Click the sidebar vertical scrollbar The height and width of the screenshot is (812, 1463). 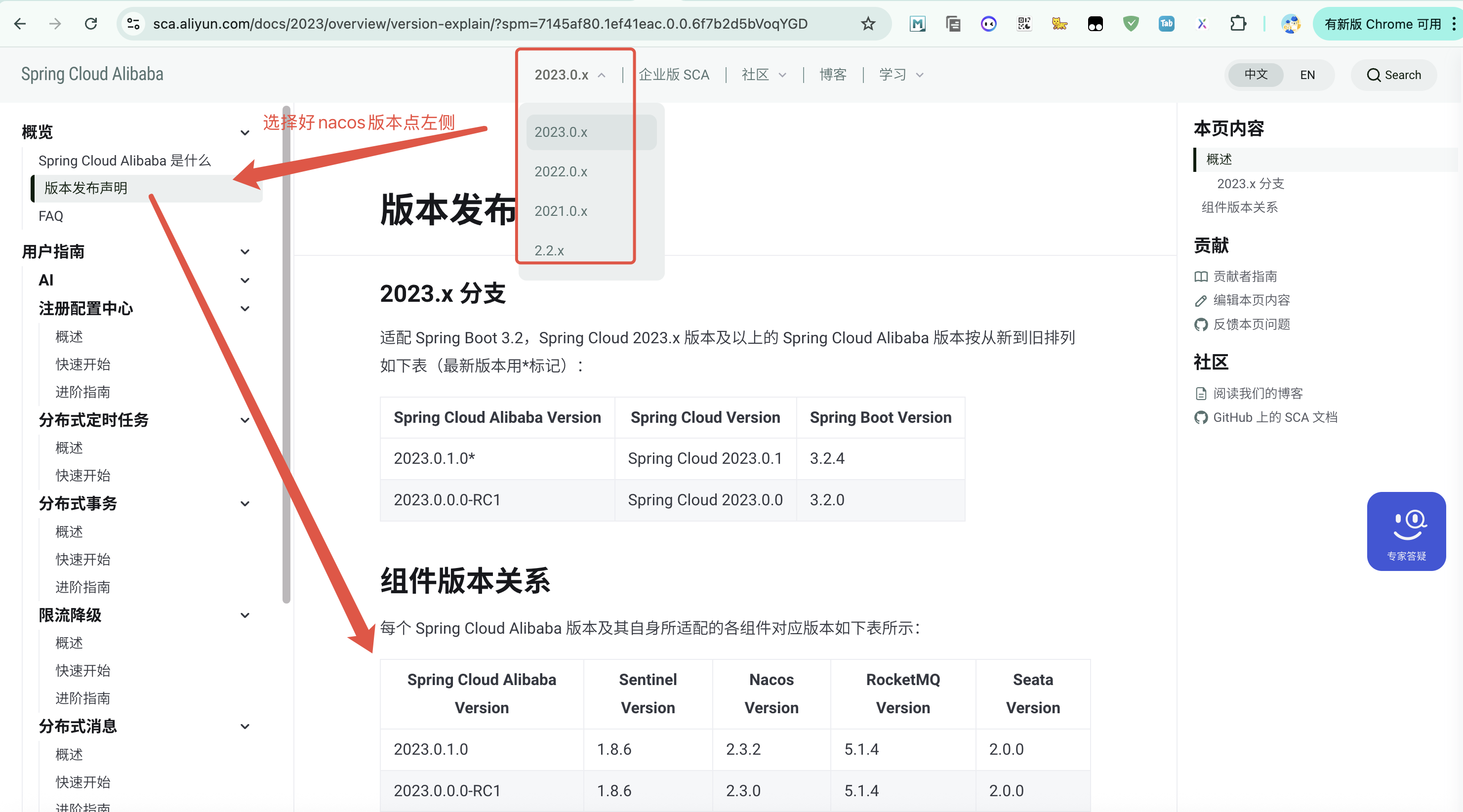coord(286,355)
